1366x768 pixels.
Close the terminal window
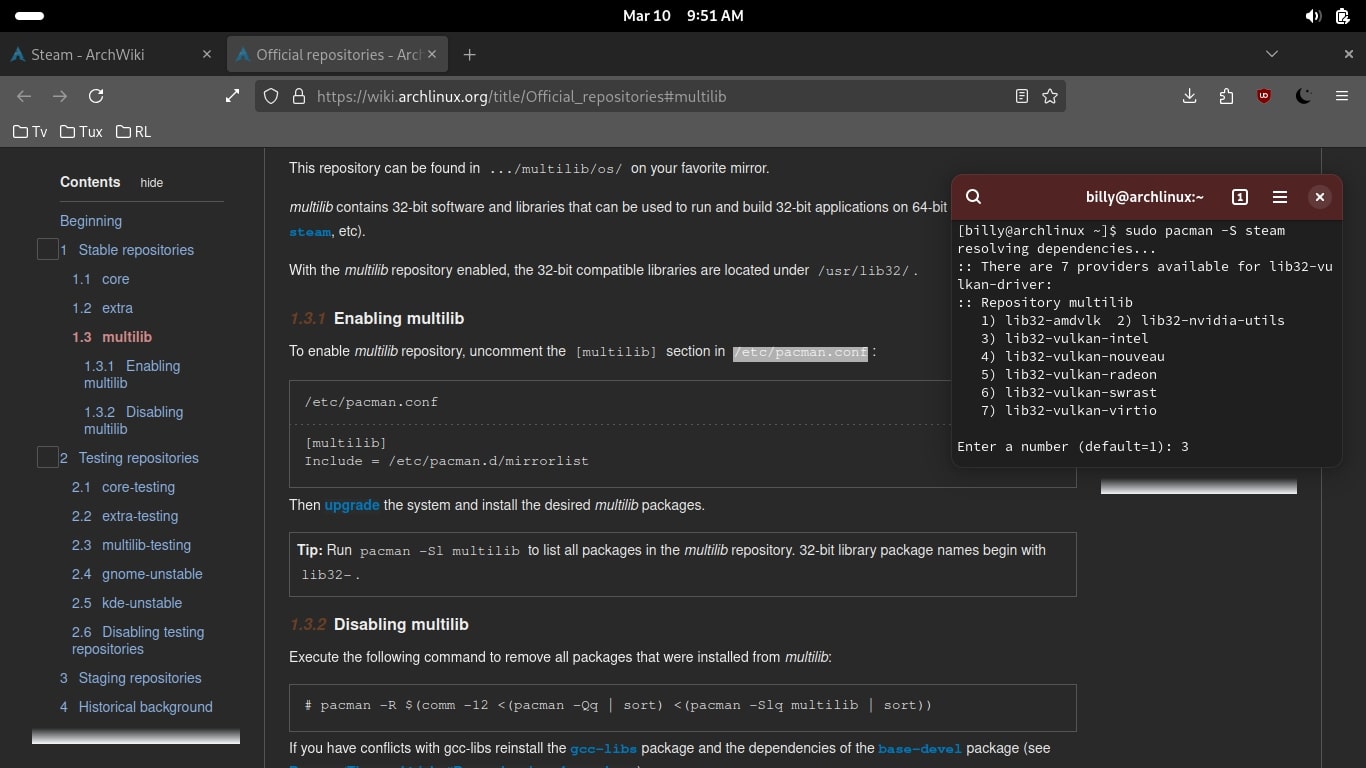tap(1320, 197)
